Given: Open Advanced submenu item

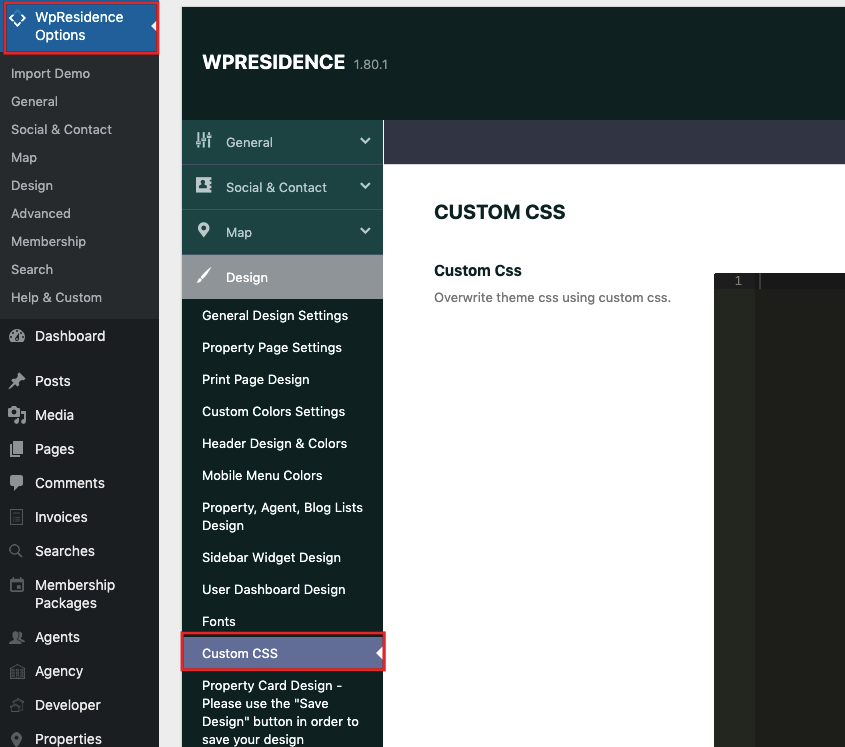Looking at the screenshot, I should click(41, 213).
